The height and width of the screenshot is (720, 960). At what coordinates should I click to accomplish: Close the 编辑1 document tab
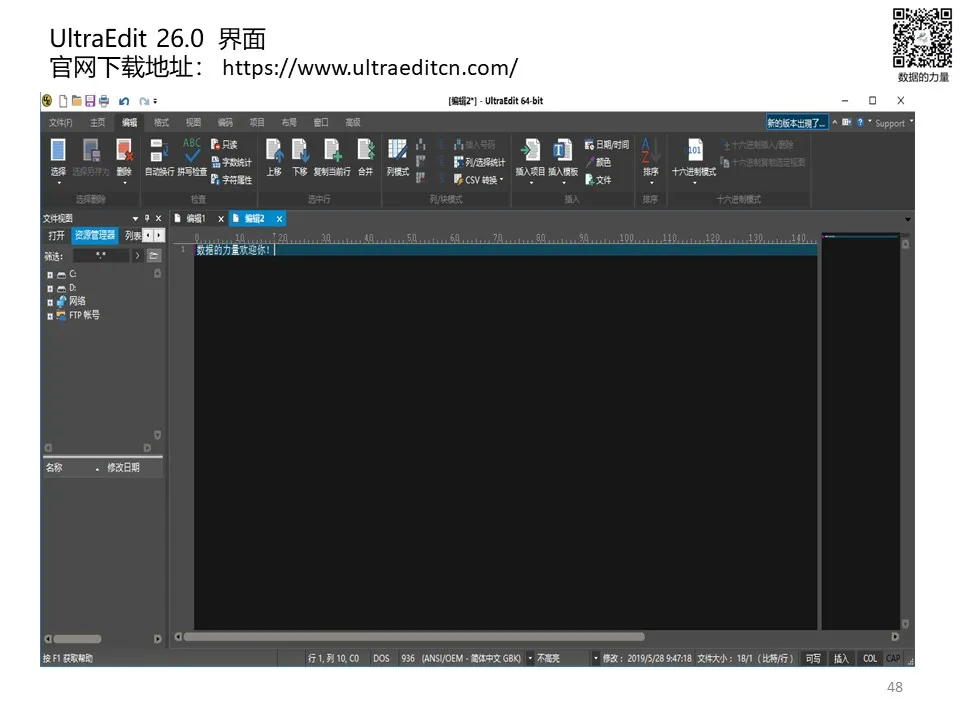[221, 219]
